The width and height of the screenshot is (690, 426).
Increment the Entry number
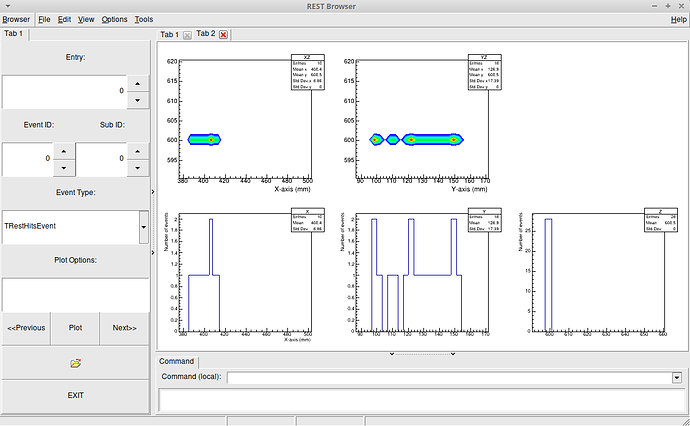[x=138, y=84]
